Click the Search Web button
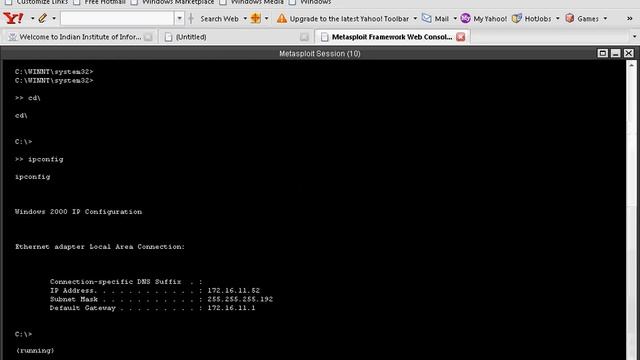This screenshot has height=360, width=640. tap(219, 19)
